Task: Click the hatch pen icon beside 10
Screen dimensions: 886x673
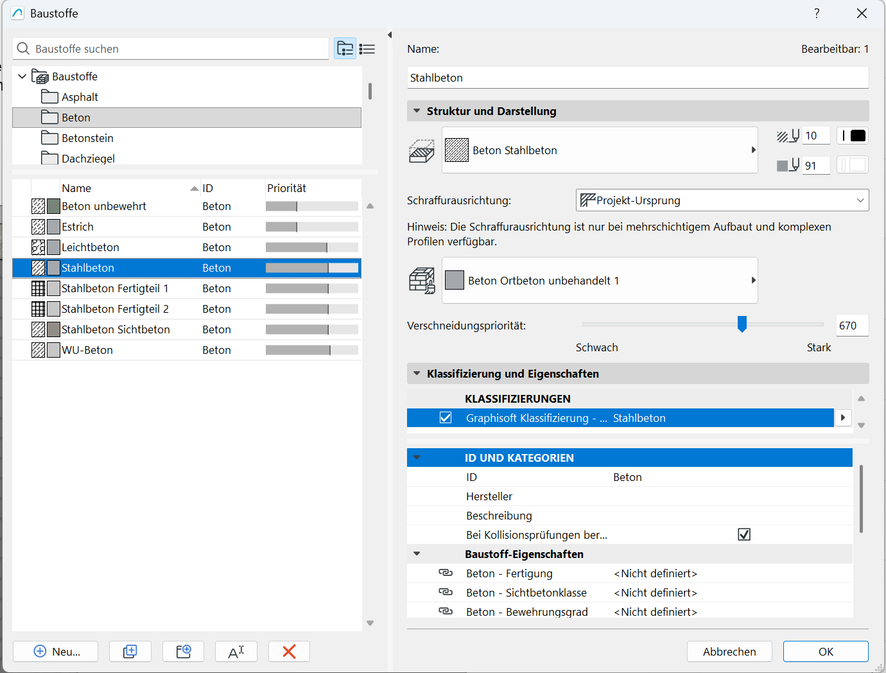Action: (x=788, y=136)
